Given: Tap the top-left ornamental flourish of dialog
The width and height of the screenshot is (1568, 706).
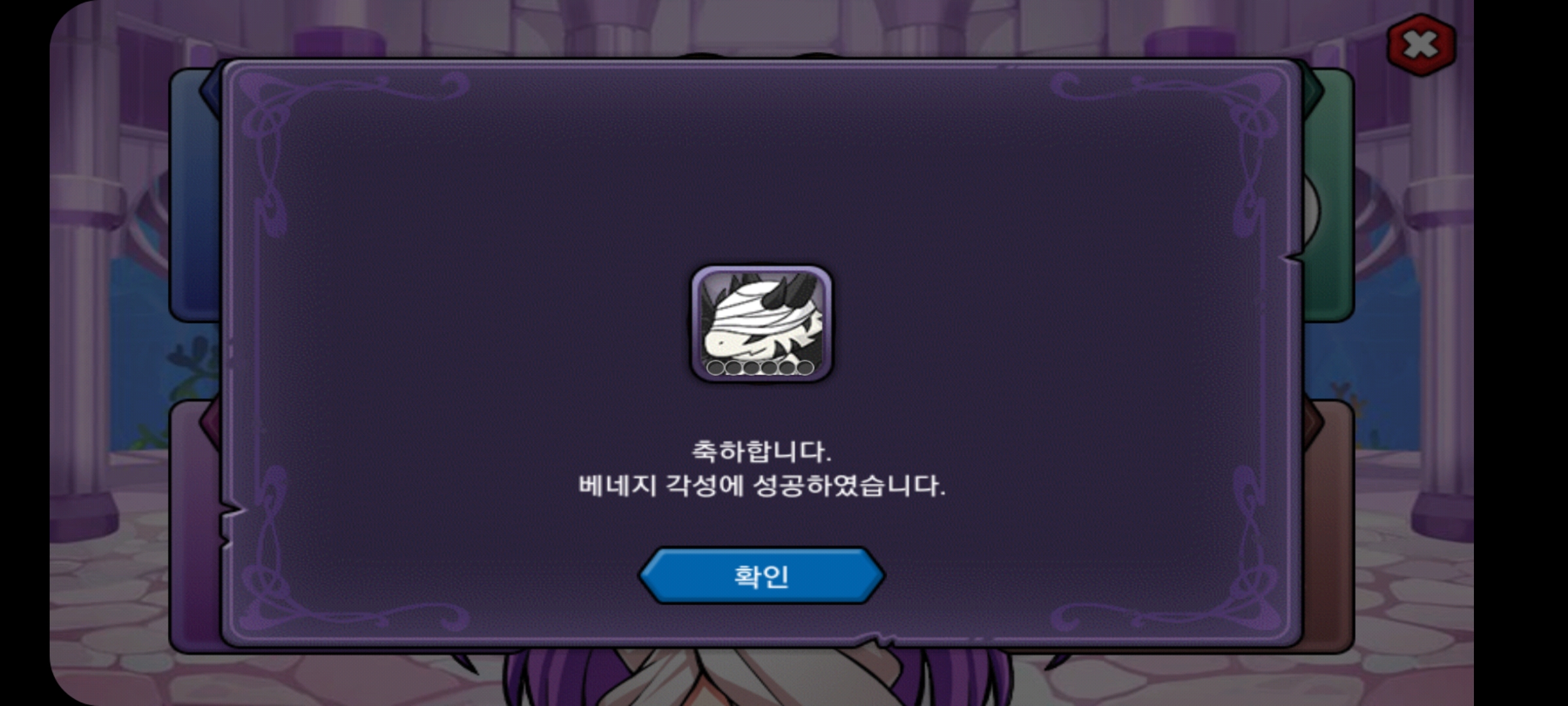Looking at the screenshot, I should pos(314,131).
